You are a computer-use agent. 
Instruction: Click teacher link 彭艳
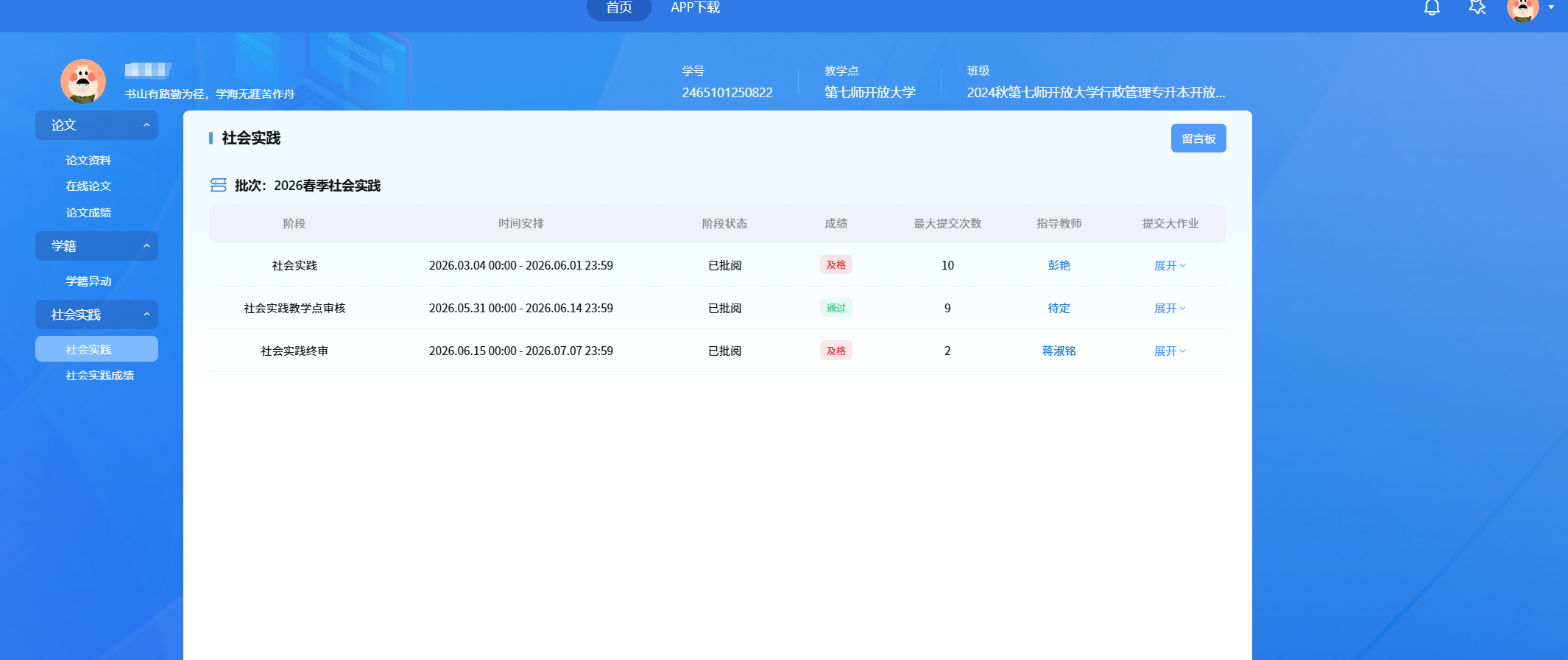coord(1059,265)
